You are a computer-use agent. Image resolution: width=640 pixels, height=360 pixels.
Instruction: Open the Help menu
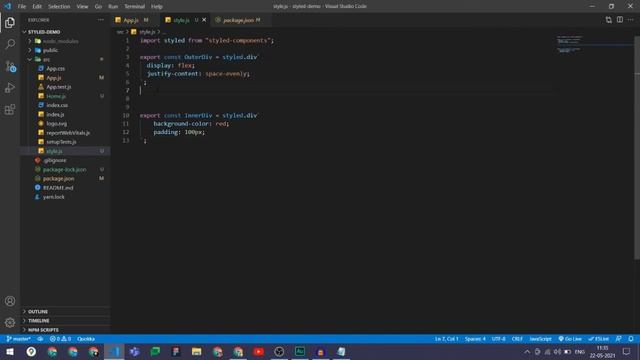pos(157,7)
